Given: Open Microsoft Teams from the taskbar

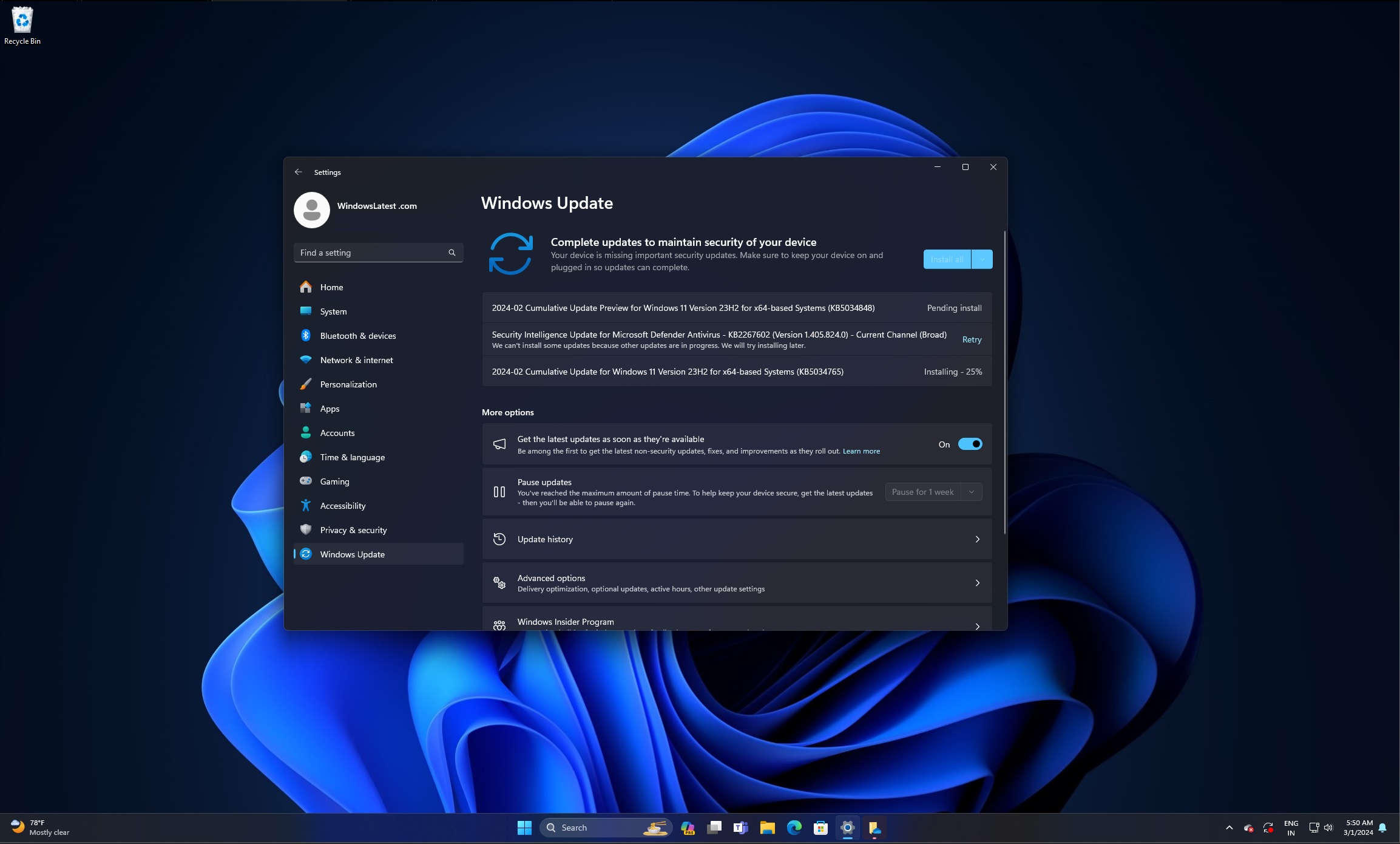Looking at the screenshot, I should (741, 827).
